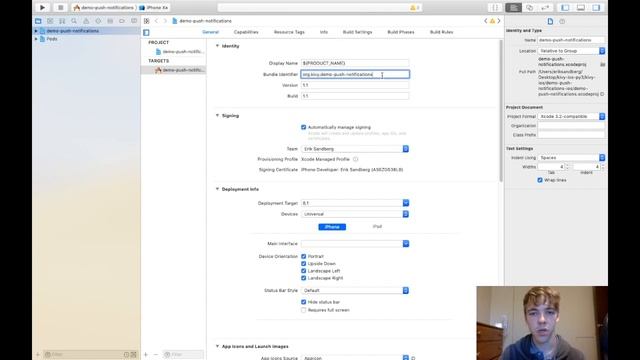Image resolution: width=640 pixels, height=360 pixels.
Task: Toggle Hide status bar checkbox
Action: tap(303, 302)
